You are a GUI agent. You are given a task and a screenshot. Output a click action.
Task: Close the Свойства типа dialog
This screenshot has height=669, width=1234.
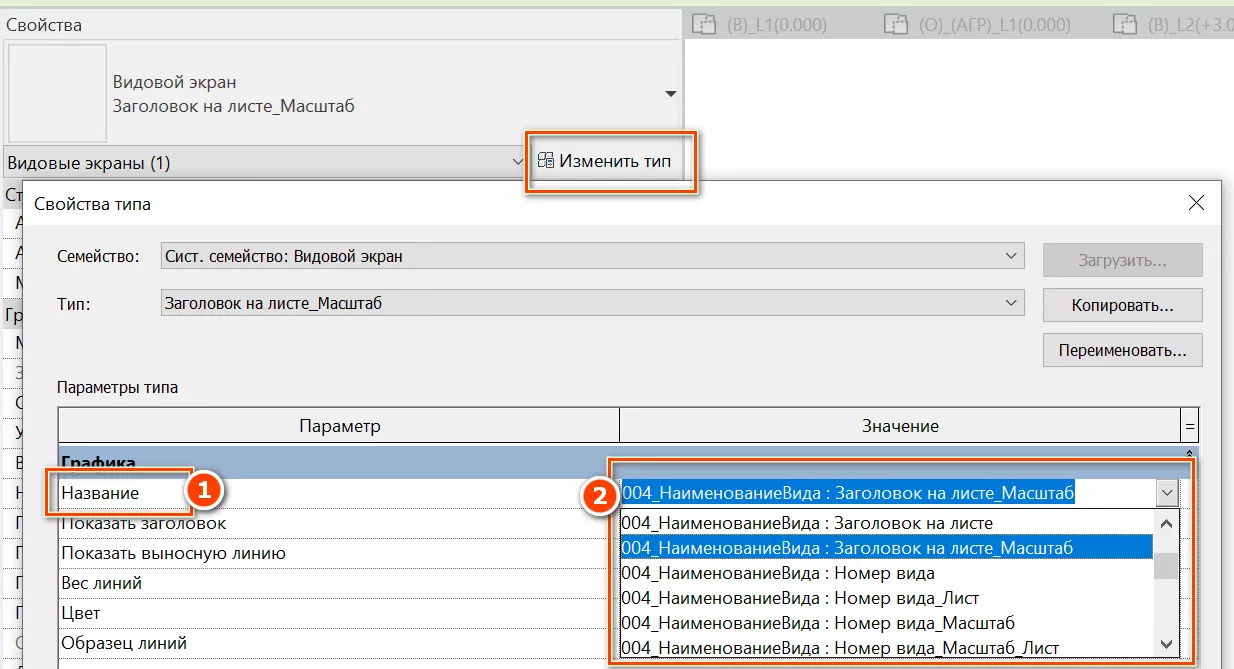pyautogui.click(x=1195, y=203)
